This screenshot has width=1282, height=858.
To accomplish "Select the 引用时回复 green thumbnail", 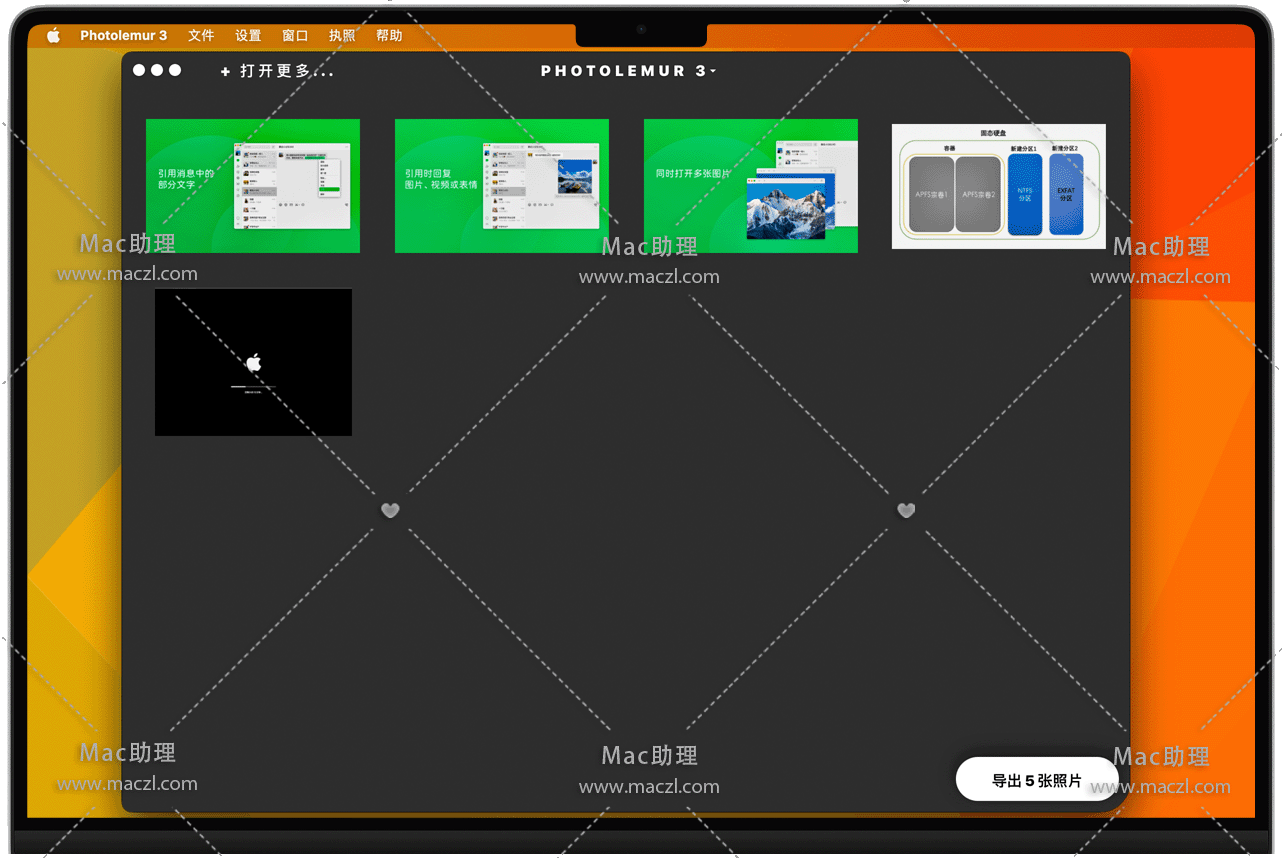I will pyautogui.click(x=502, y=186).
